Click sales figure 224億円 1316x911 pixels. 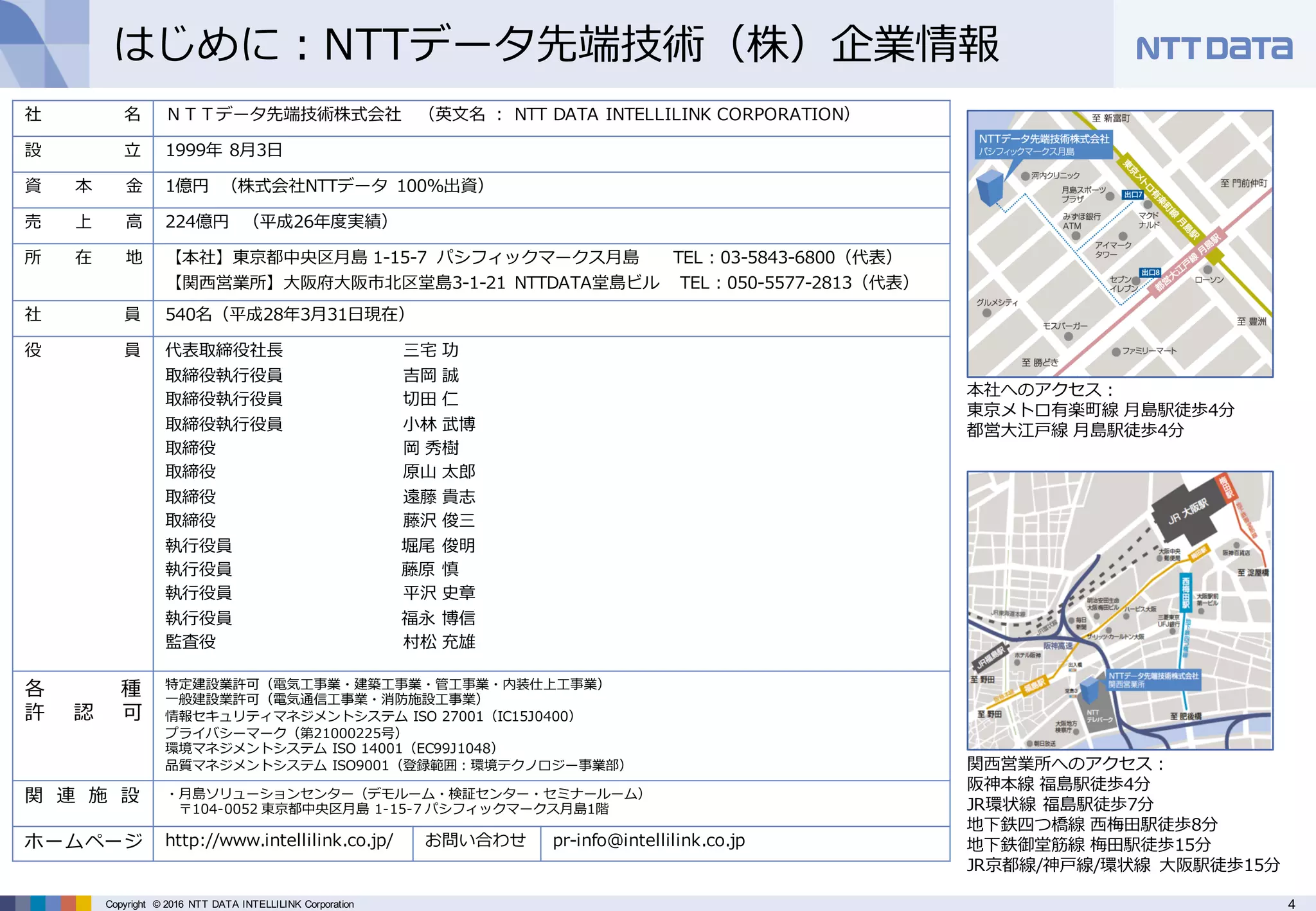(x=197, y=222)
